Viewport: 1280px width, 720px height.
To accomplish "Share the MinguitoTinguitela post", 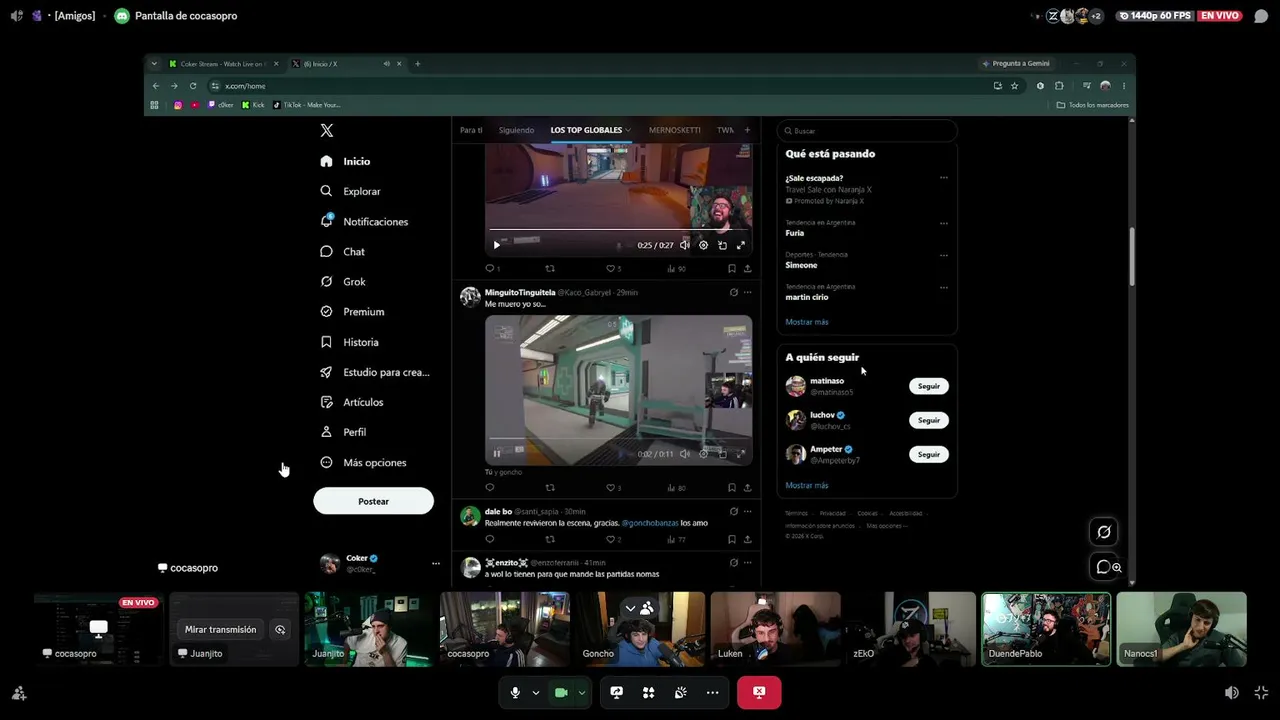I will click(x=747, y=488).
